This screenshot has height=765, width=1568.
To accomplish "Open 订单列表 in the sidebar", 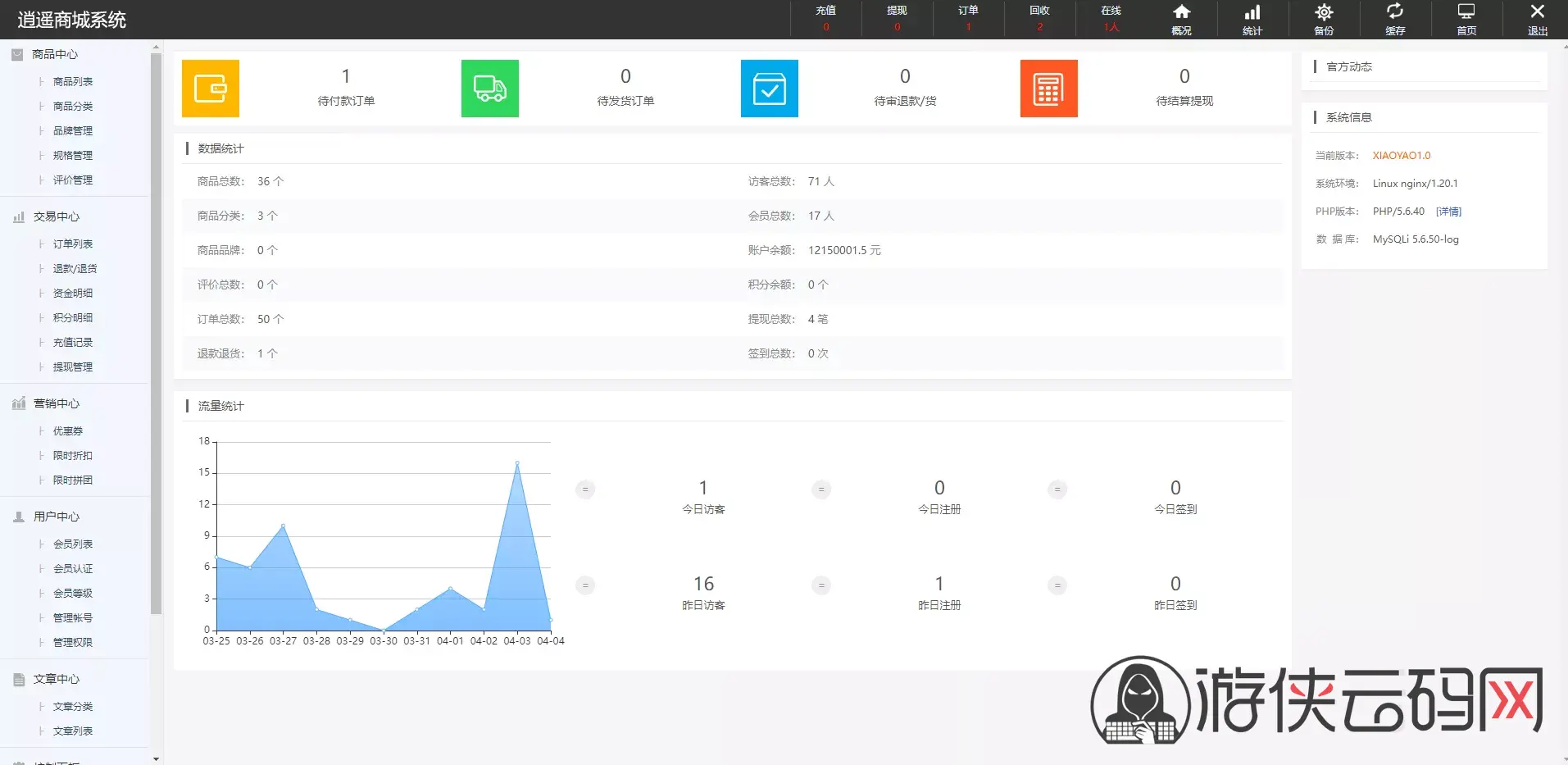I will [x=73, y=244].
